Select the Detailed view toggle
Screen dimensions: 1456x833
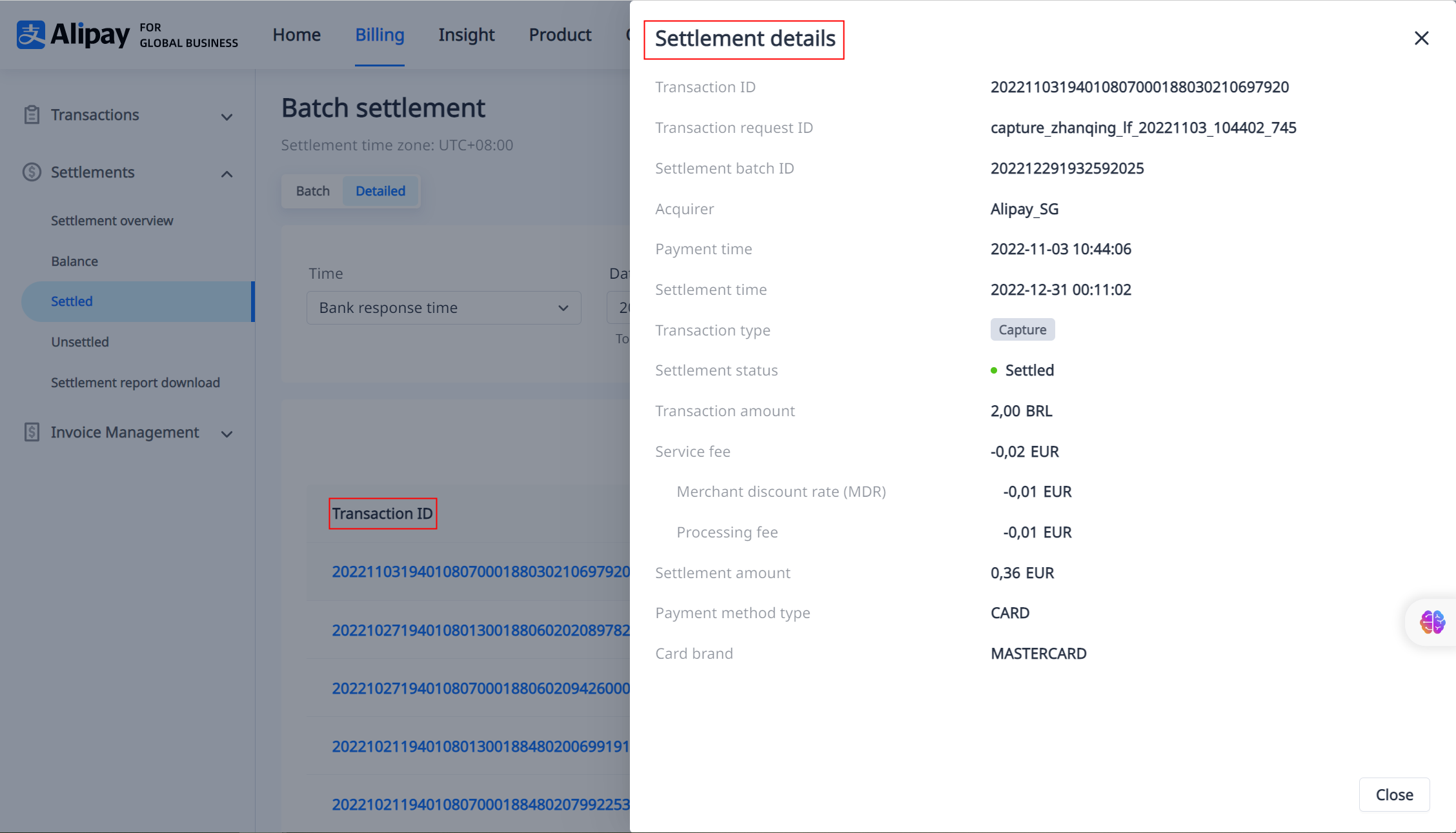(x=380, y=191)
